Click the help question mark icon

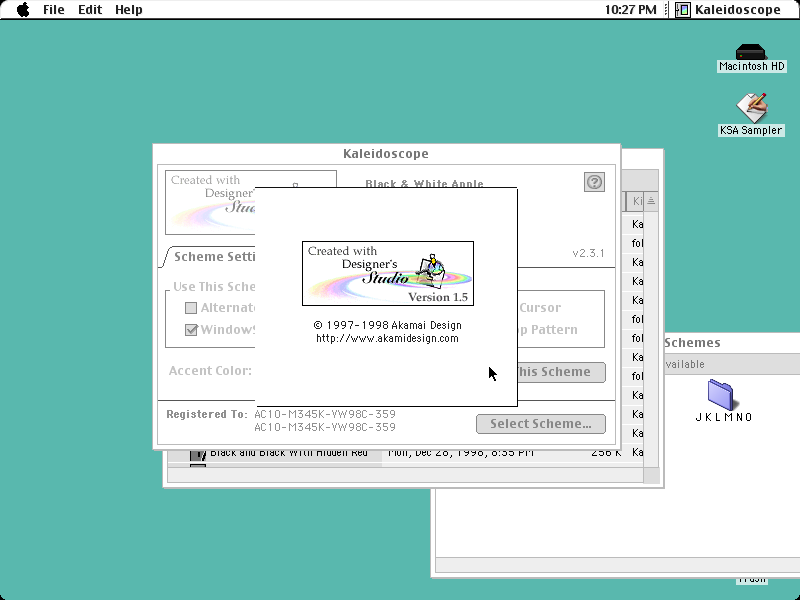pos(594,182)
